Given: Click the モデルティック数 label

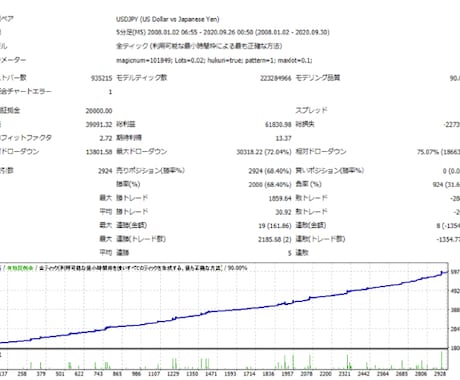Looking at the screenshot, I should [x=142, y=78].
